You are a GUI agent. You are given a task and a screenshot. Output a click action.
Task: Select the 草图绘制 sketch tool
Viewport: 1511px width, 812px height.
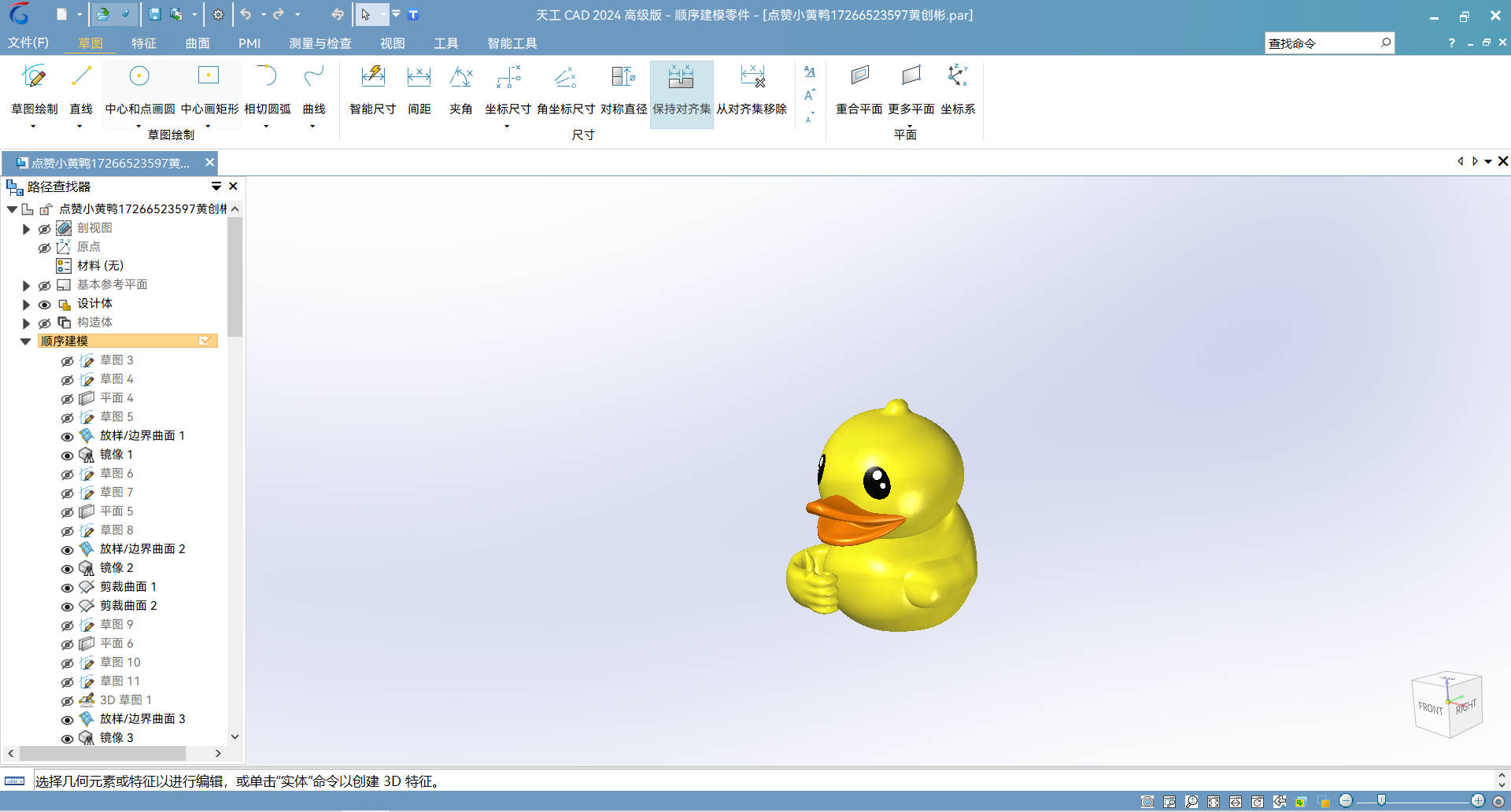pos(34,89)
